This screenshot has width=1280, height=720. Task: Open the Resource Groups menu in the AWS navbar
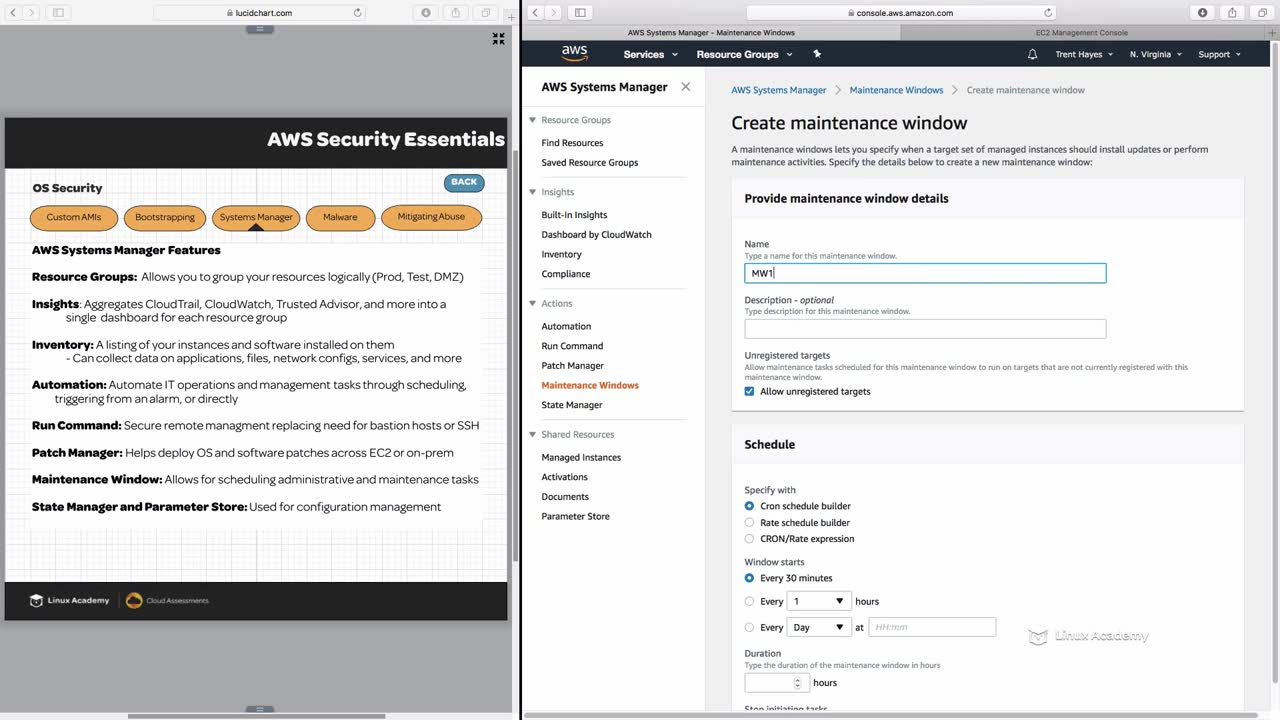point(744,54)
